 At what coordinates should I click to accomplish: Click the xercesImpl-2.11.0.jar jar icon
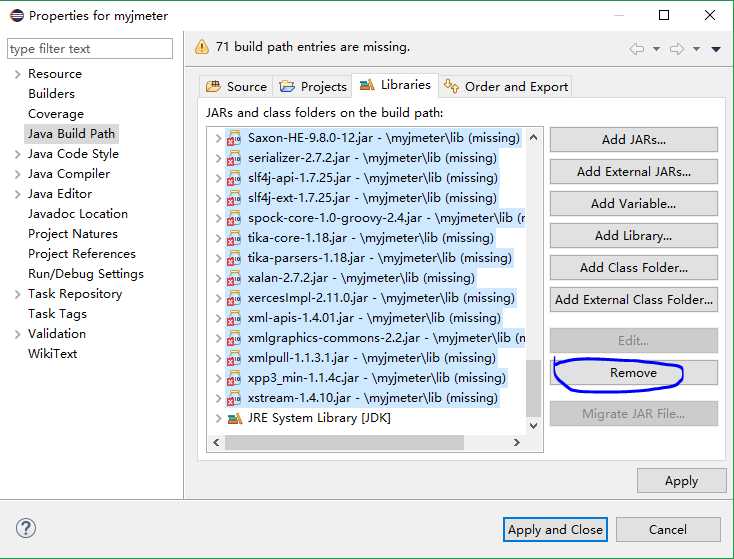click(234, 299)
